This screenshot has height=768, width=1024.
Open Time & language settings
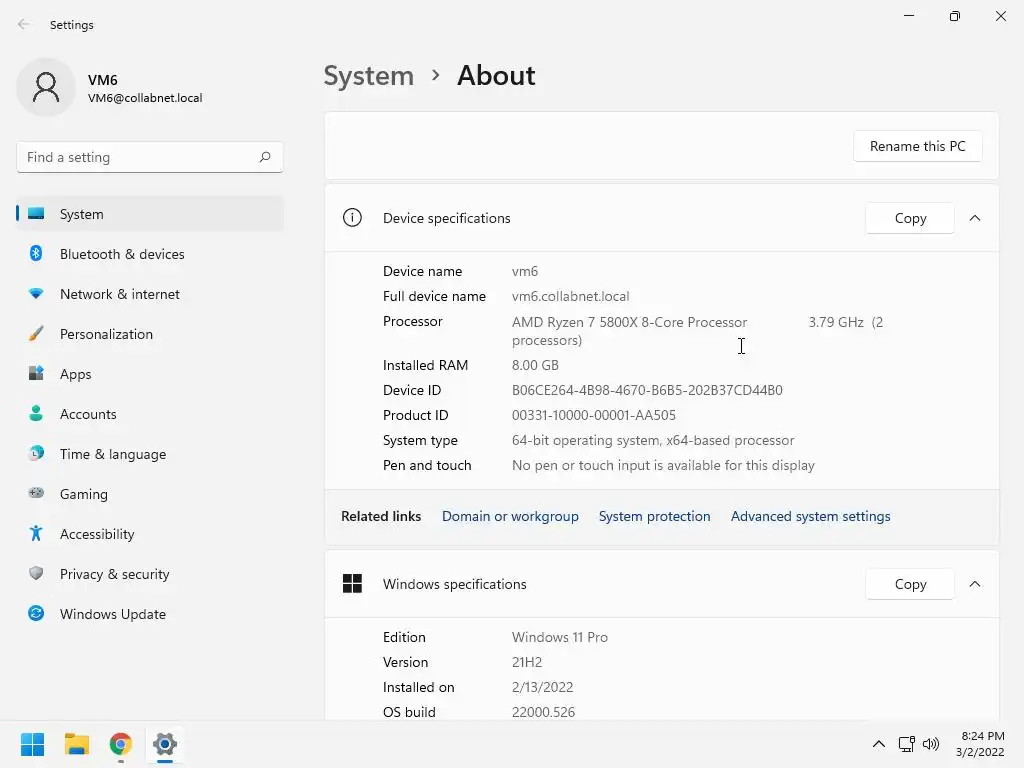point(150,454)
